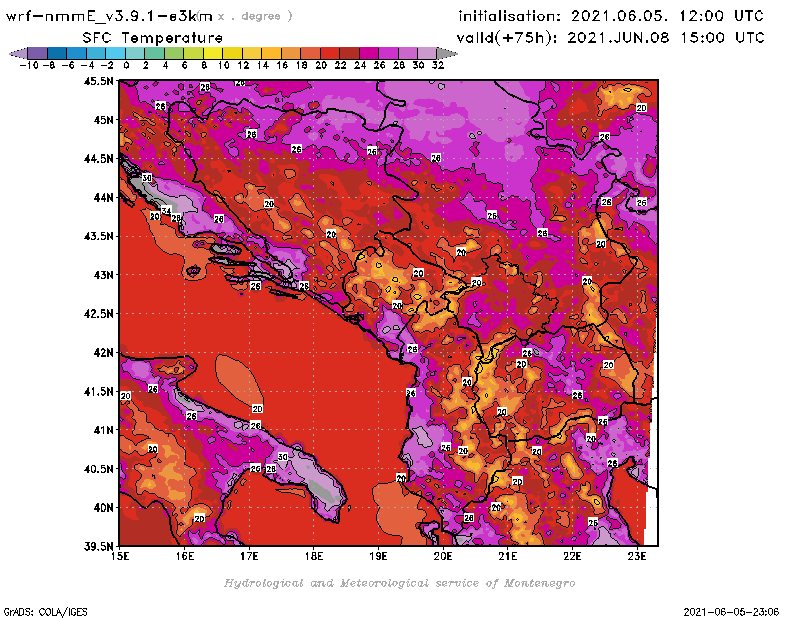
Task: Click the '41.5N' latitude label
Action: [x=98, y=391]
